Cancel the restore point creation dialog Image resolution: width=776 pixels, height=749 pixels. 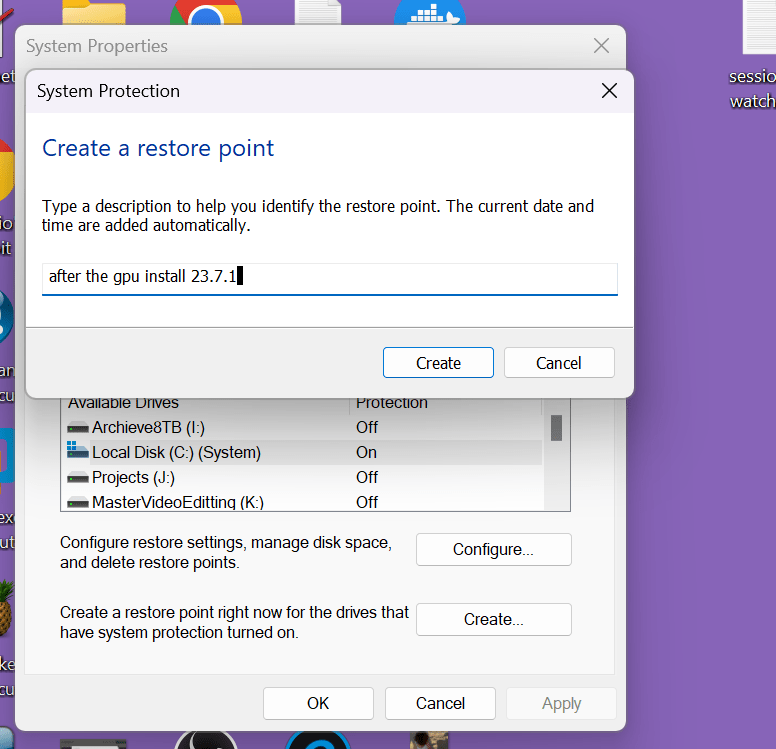pyautogui.click(x=559, y=362)
